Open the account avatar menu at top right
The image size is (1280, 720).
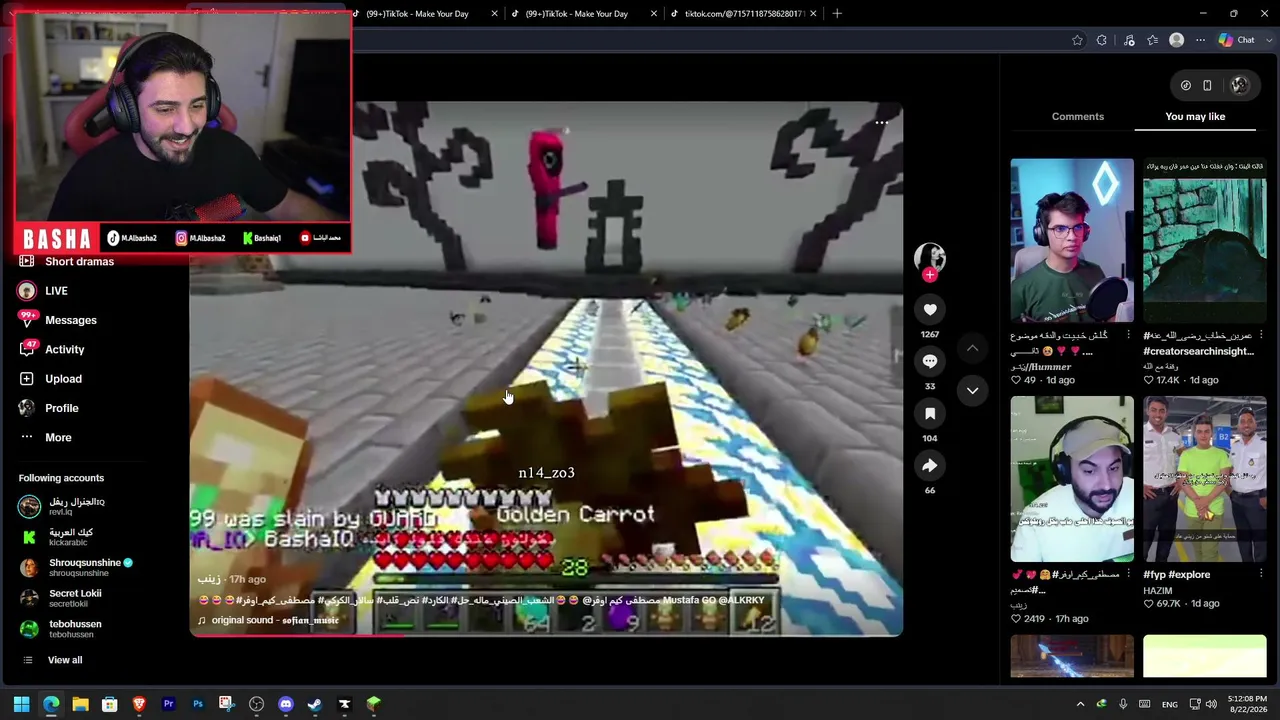coord(1240,85)
